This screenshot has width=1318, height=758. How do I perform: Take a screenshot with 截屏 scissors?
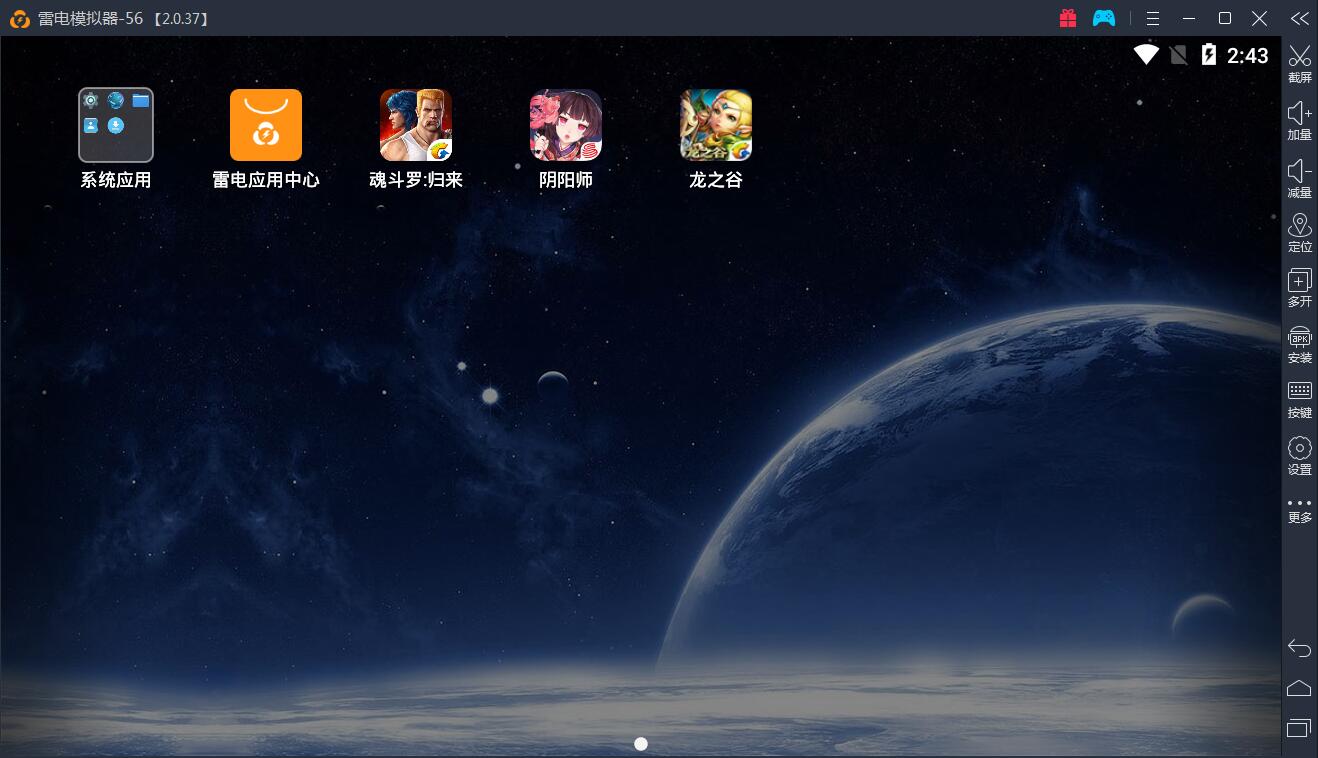coord(1299,63)
